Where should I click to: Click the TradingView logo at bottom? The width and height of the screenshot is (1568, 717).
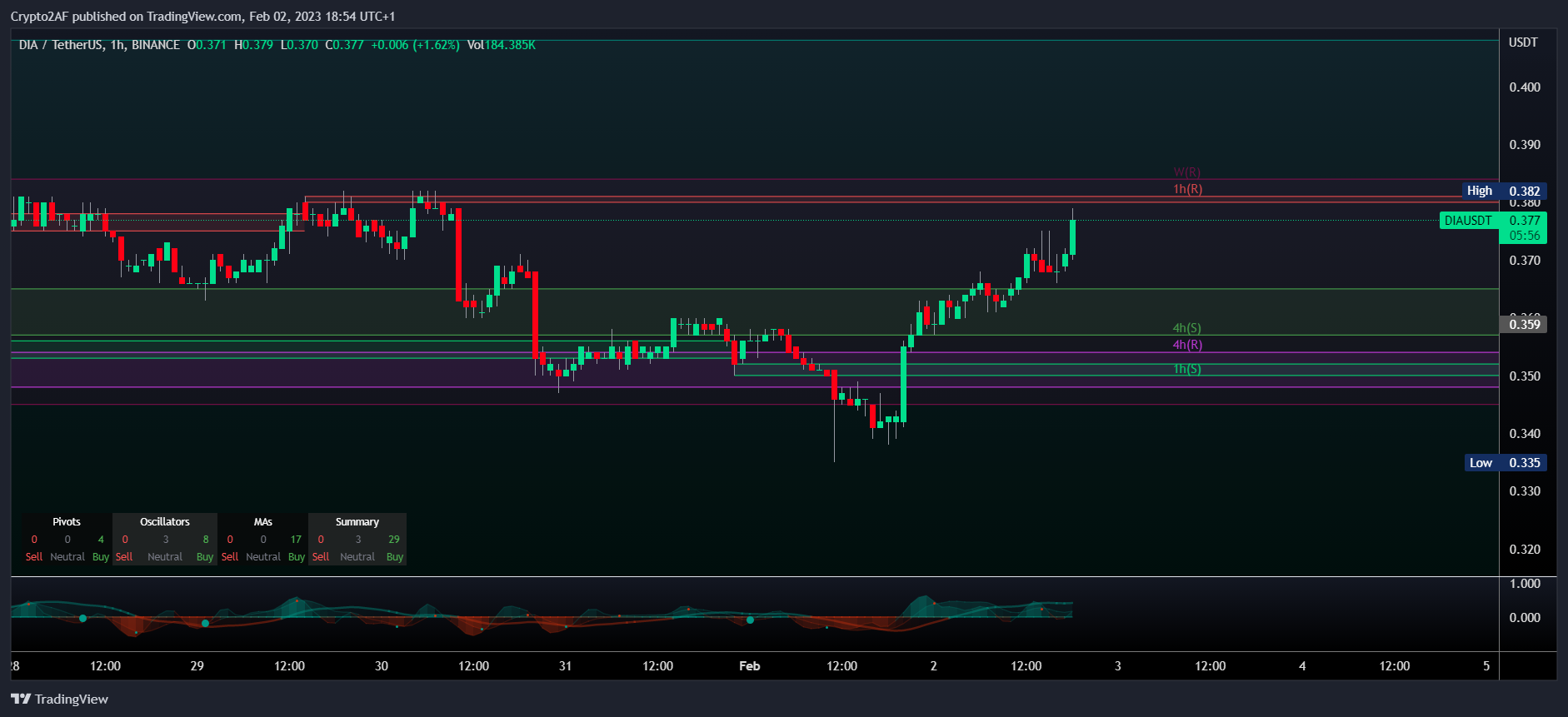(x=59, y=699)
